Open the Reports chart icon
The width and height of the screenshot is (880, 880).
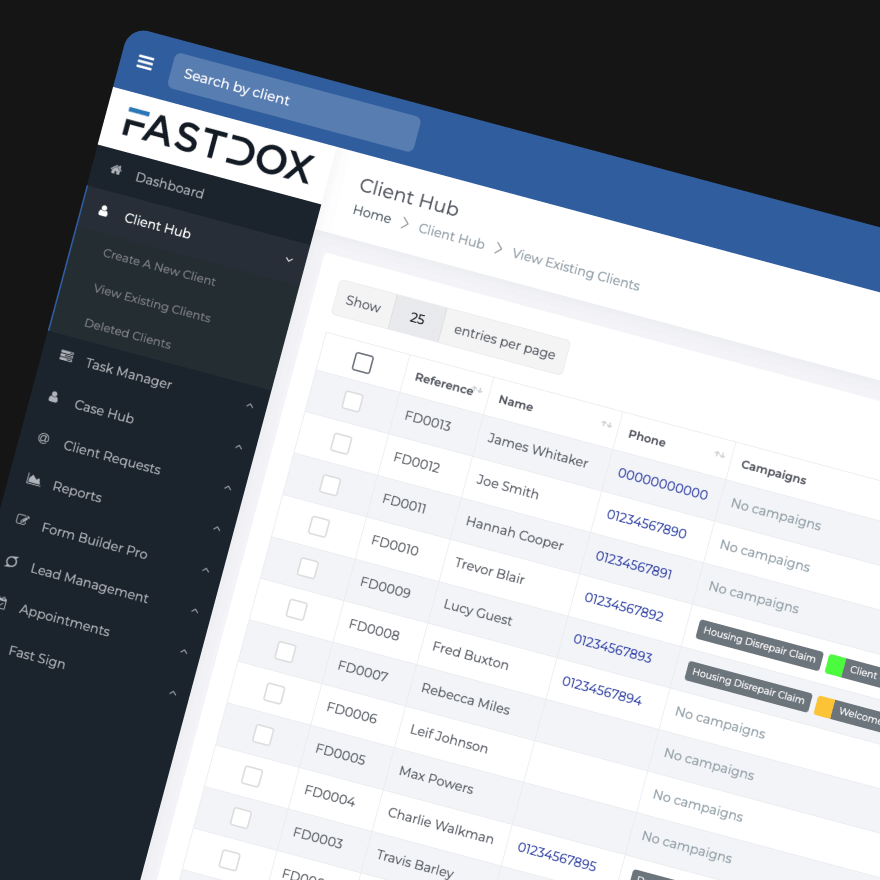35,481
